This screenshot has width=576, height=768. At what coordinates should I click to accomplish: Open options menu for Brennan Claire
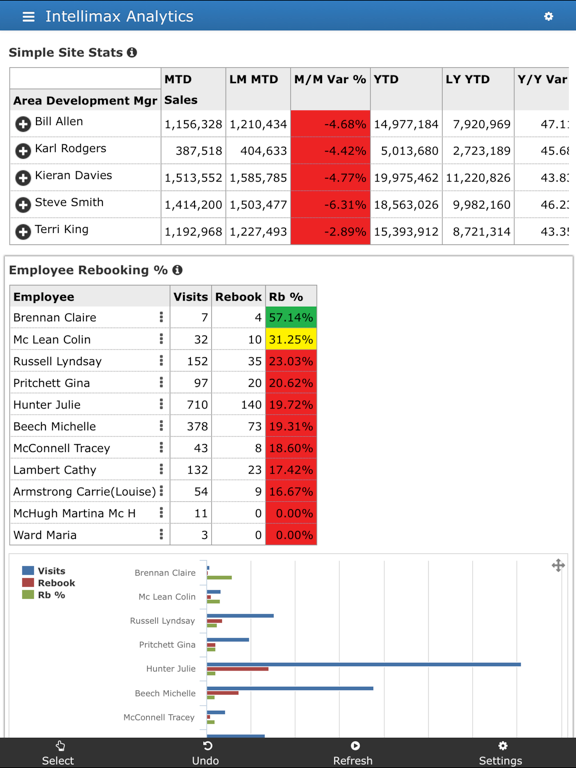click(161, 317)
